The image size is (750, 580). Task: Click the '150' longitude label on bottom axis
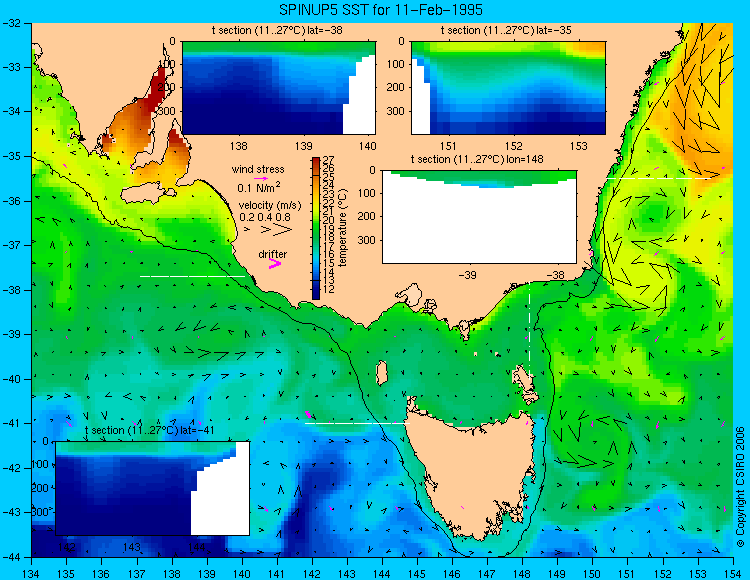click(x=592, y=574)
